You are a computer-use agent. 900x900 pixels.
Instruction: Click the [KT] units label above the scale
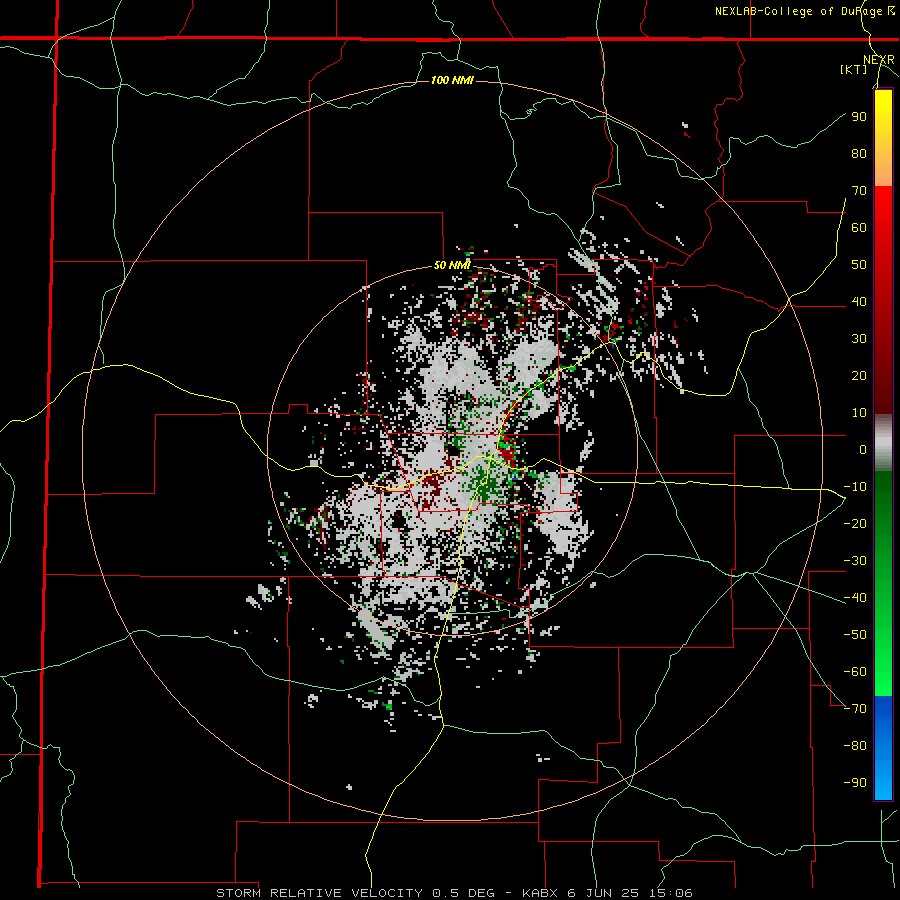854,69
